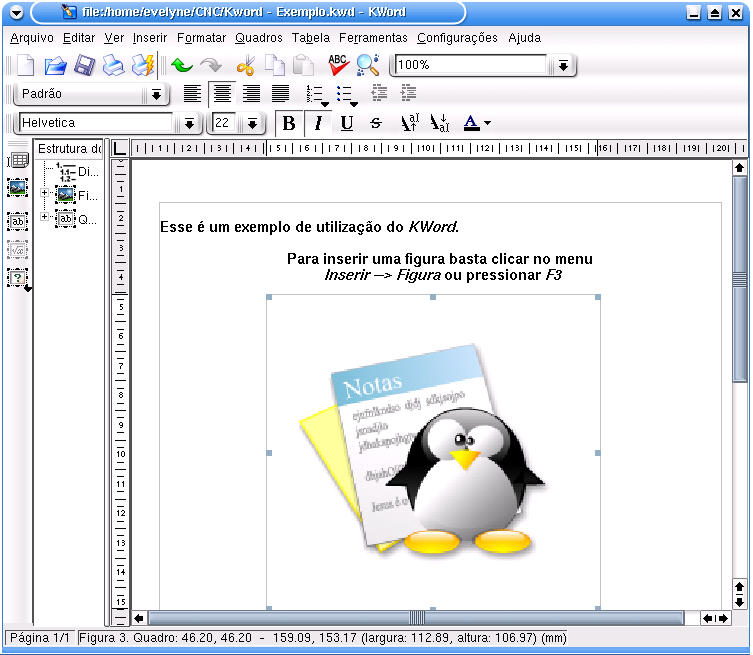Open the Inserir menu
The height and width of the screenshot is (655, 753).
coord(150,38)
